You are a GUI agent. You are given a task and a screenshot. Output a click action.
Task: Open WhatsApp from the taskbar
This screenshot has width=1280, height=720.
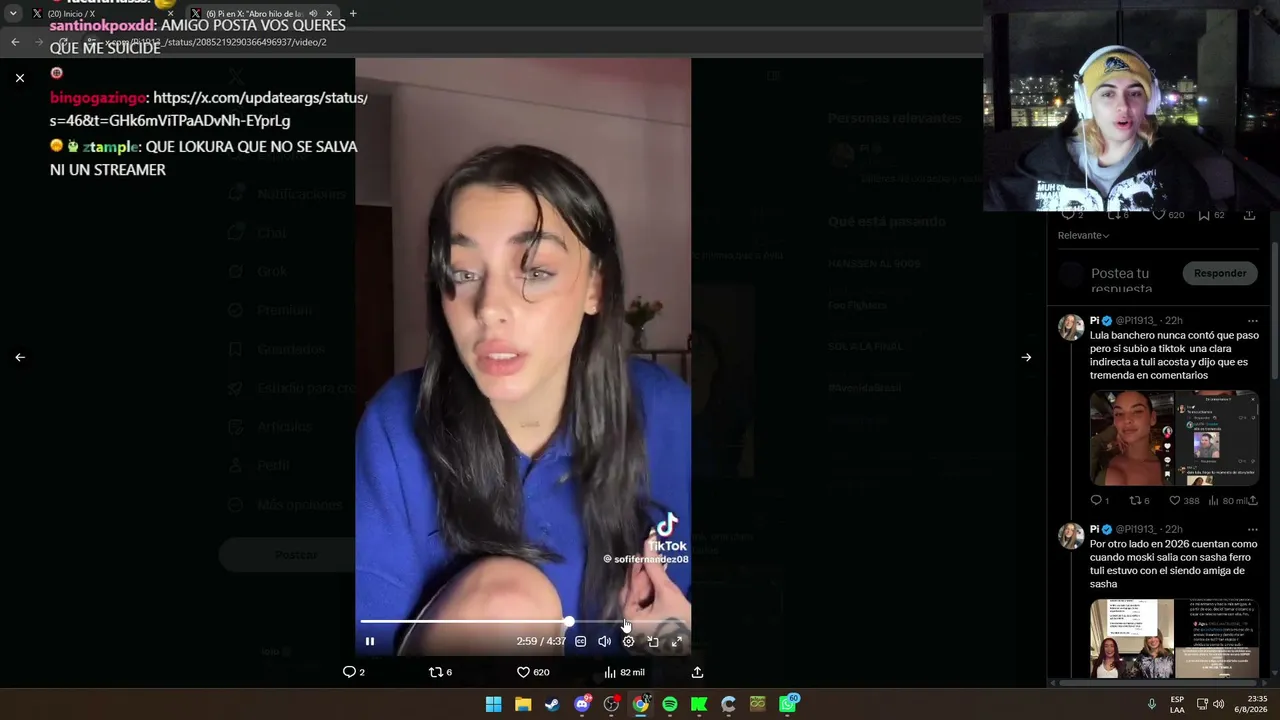[x=788, y=704]
